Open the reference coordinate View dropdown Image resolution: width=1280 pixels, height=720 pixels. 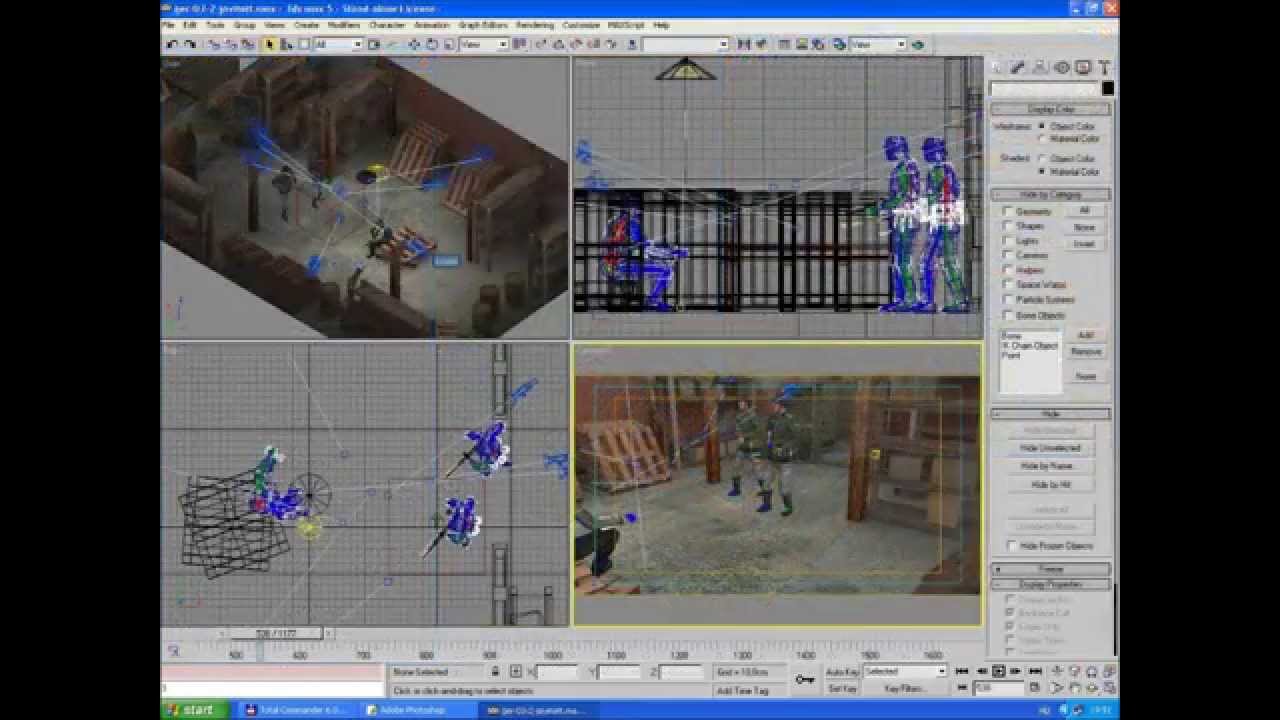(485, 45)
